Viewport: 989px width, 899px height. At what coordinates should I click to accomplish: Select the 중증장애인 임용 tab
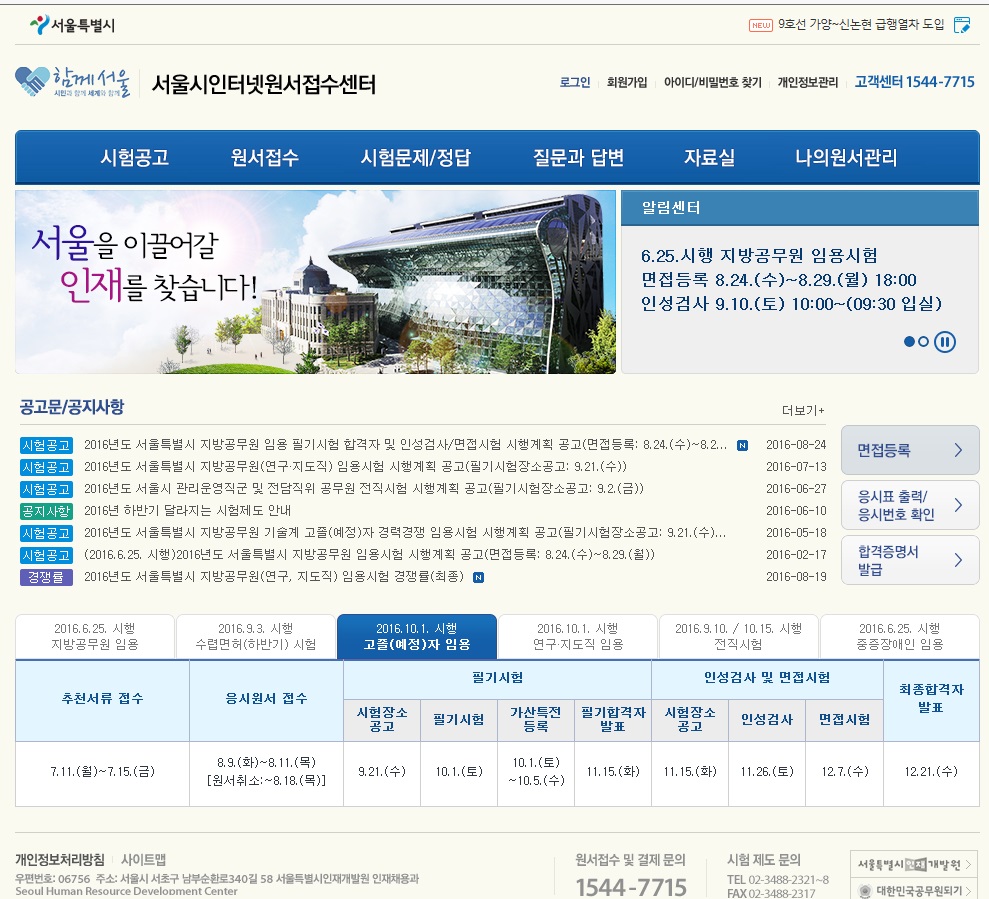(x=899, y=637)
